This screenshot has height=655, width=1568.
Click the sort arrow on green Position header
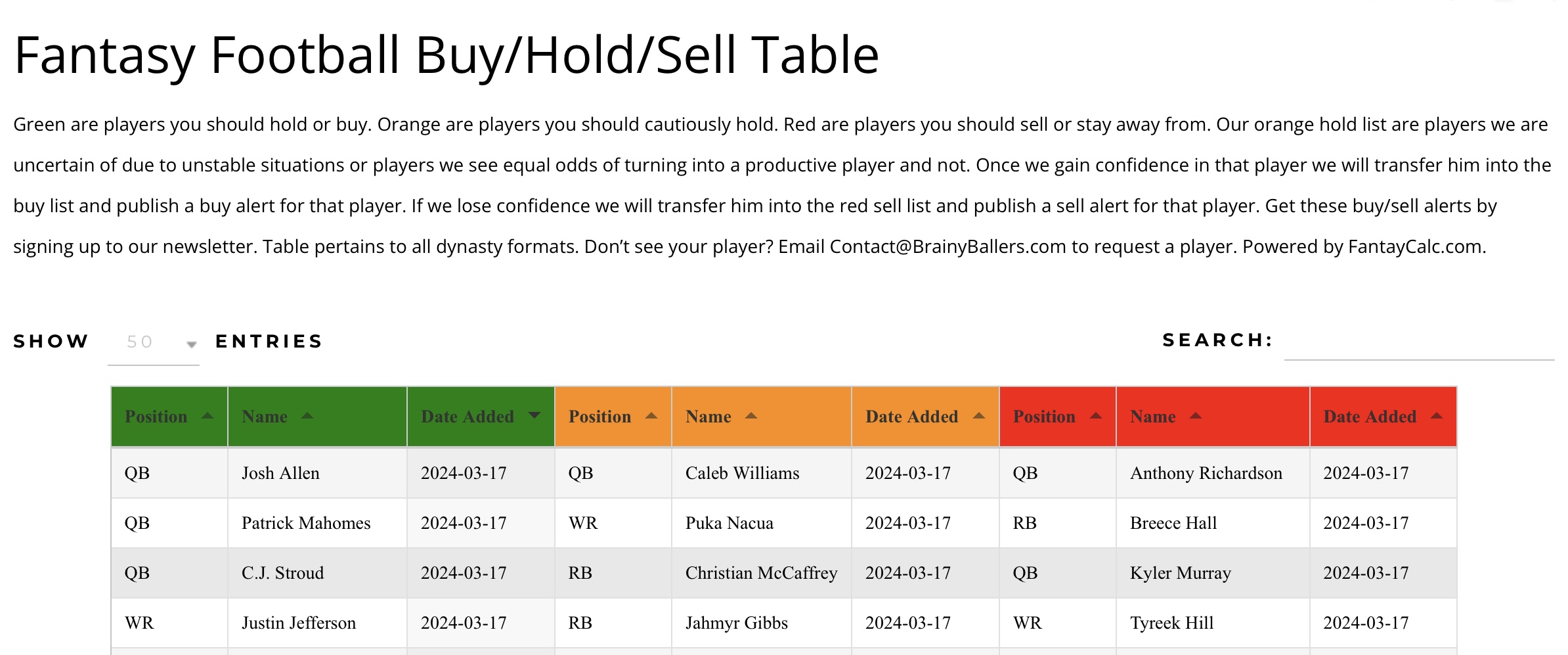[x=207, y=416]
